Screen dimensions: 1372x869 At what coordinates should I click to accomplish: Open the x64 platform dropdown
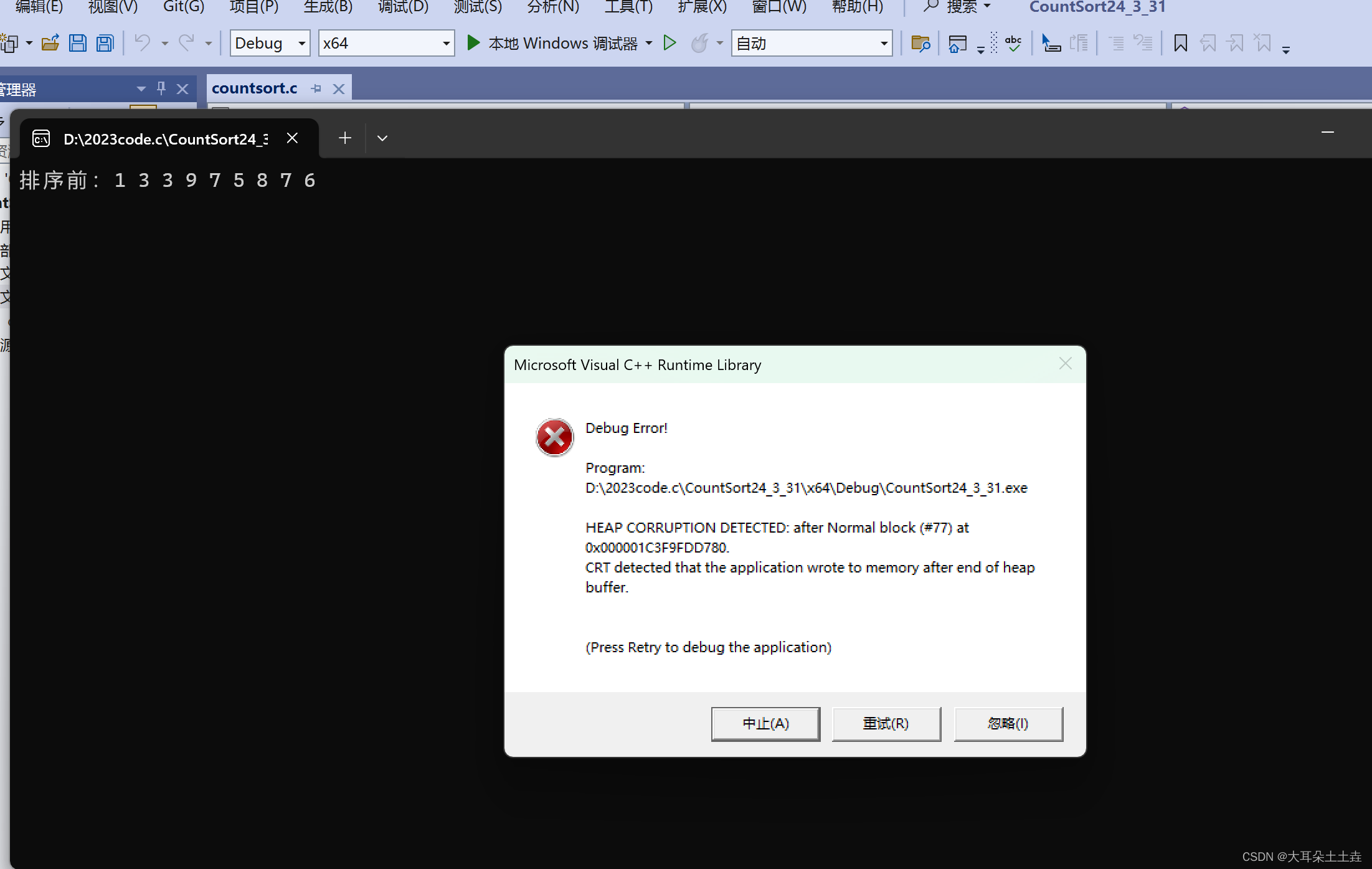pos(386,43)
